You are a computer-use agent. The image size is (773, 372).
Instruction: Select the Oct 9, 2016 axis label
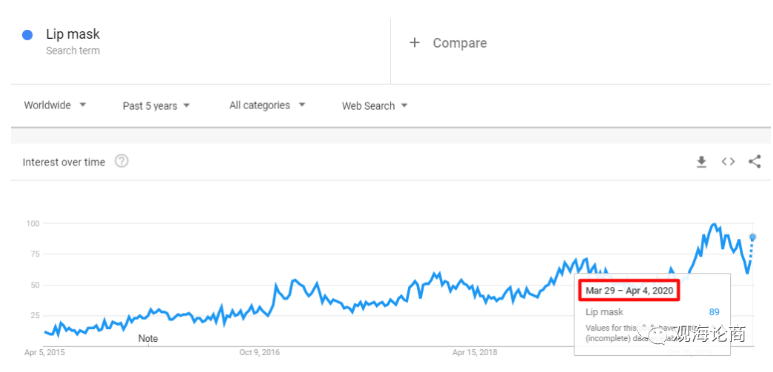point(259,352)
